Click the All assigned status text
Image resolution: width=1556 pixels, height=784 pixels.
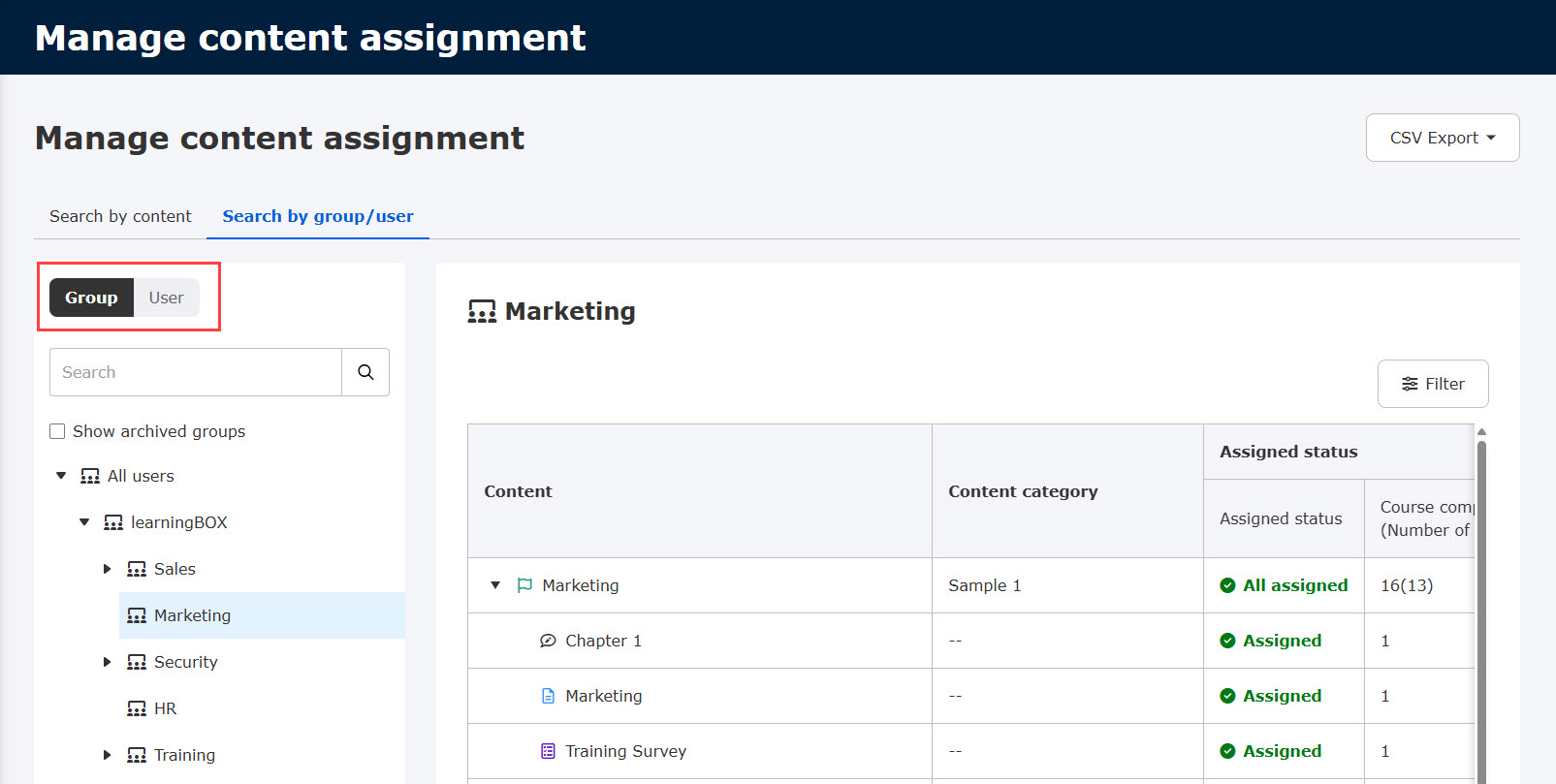pos(1295,585)
